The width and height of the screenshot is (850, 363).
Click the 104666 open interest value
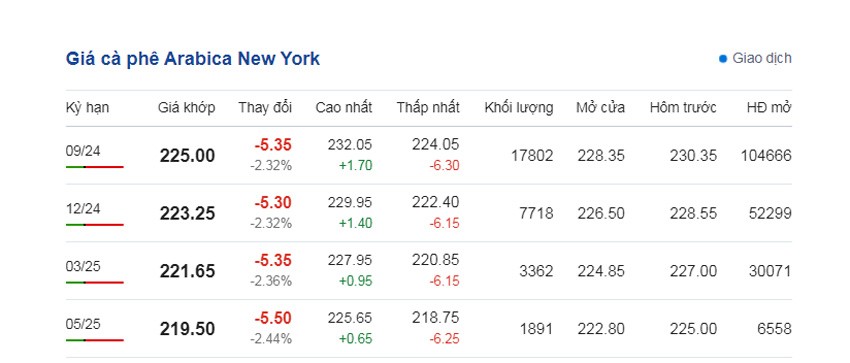pyautogui.click(x=766, y=156)
